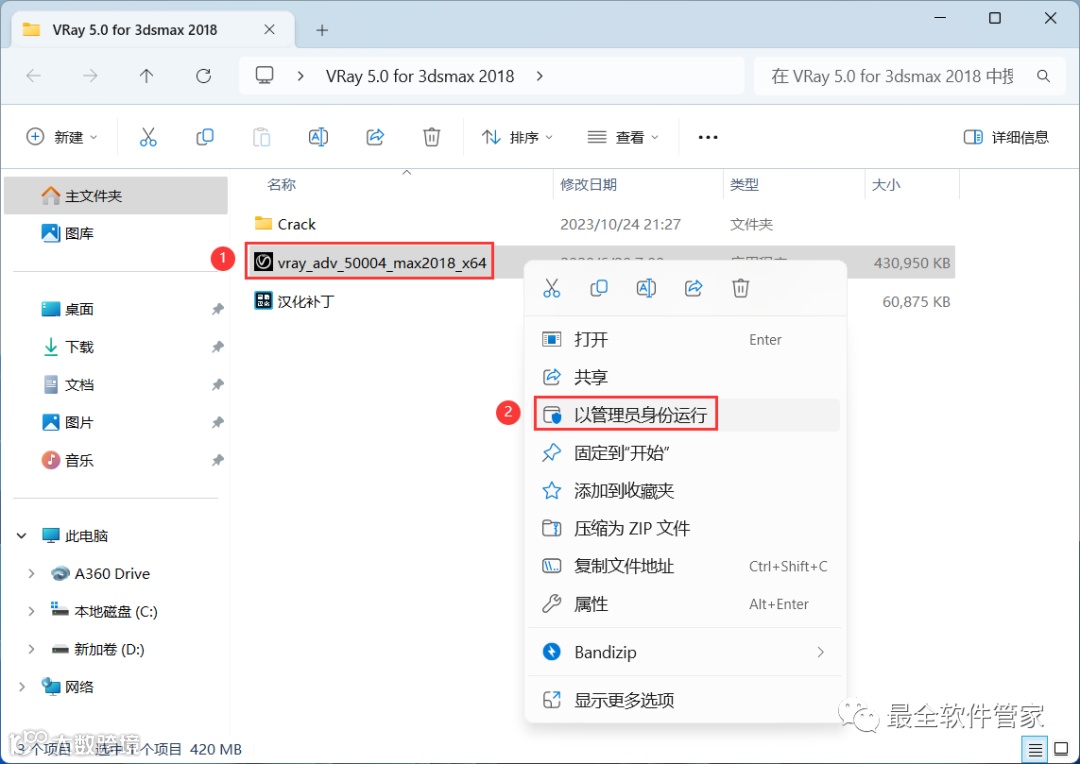The height and width of the screenshot is (764, 1080).
Task: Switch to details view icon in status bar
Action: click(1035, 749)
